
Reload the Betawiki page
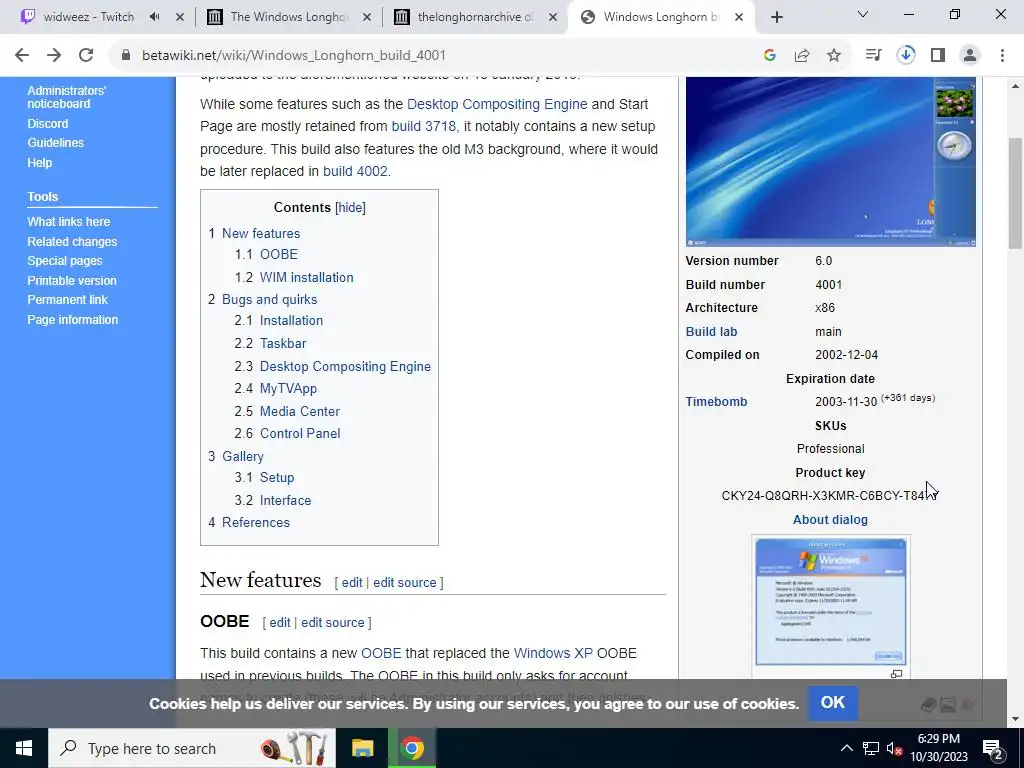86,56
